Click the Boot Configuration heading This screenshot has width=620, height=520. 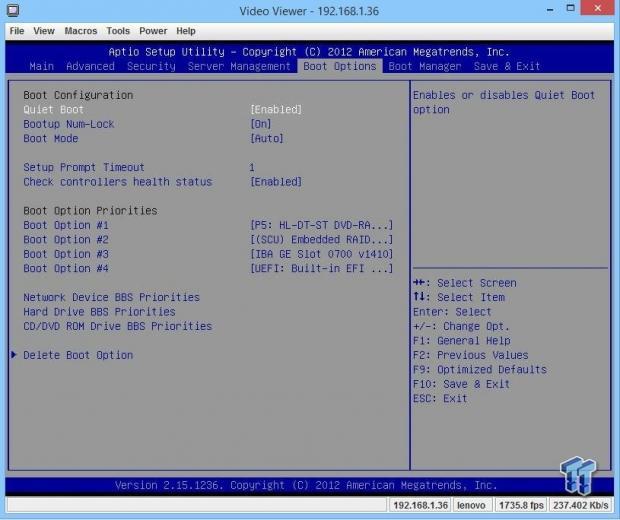(x=78, y=95)
